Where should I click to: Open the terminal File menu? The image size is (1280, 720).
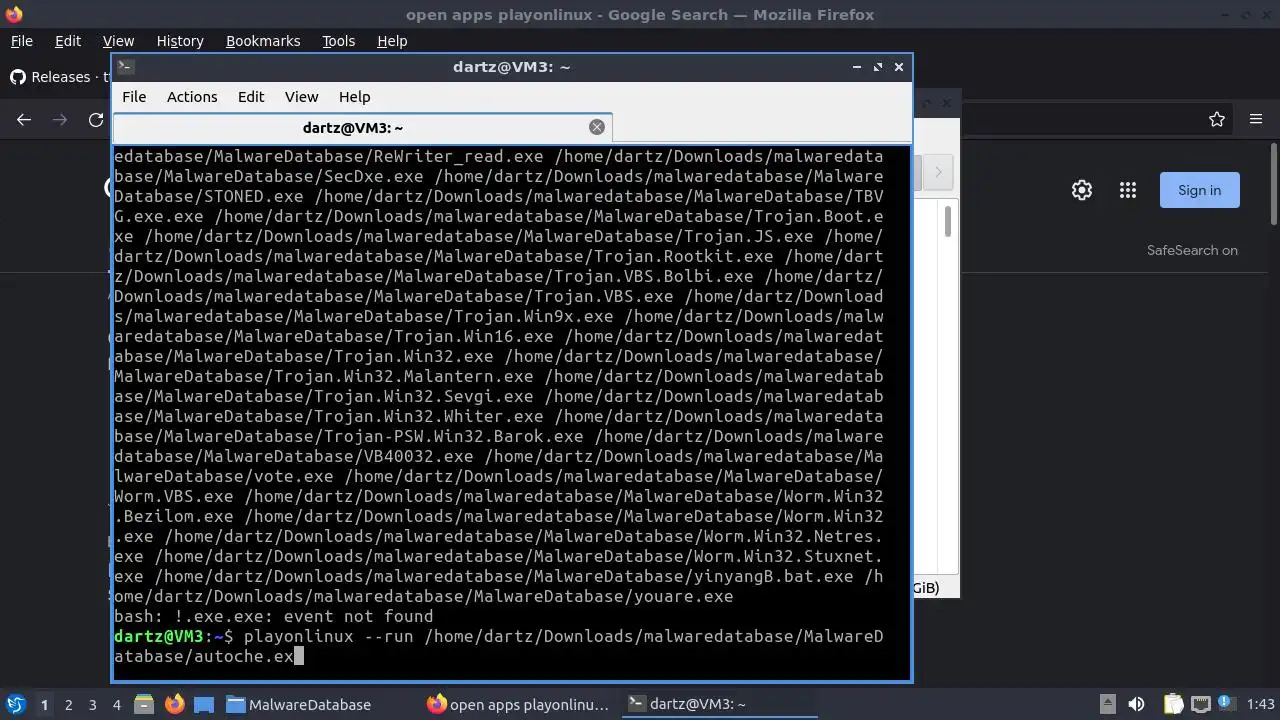pos(134,97)
